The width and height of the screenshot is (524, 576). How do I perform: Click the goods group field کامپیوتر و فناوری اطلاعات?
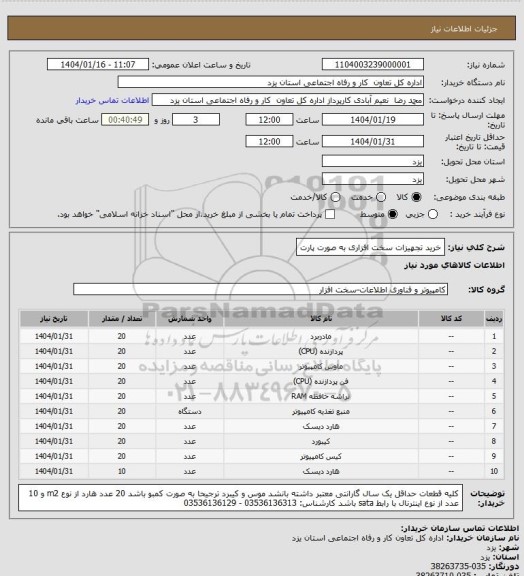[260, 289]
